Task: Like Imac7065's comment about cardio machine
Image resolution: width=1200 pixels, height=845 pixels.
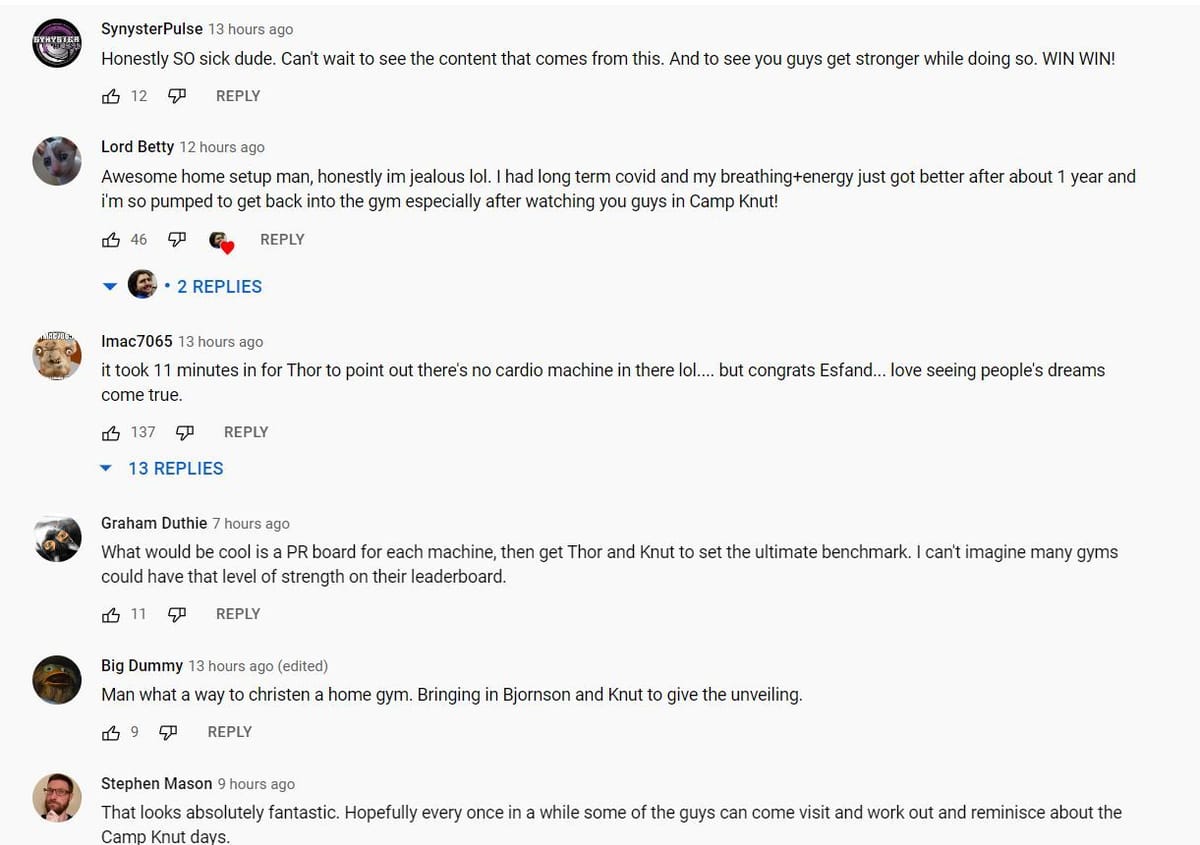Action: point(111,433)
